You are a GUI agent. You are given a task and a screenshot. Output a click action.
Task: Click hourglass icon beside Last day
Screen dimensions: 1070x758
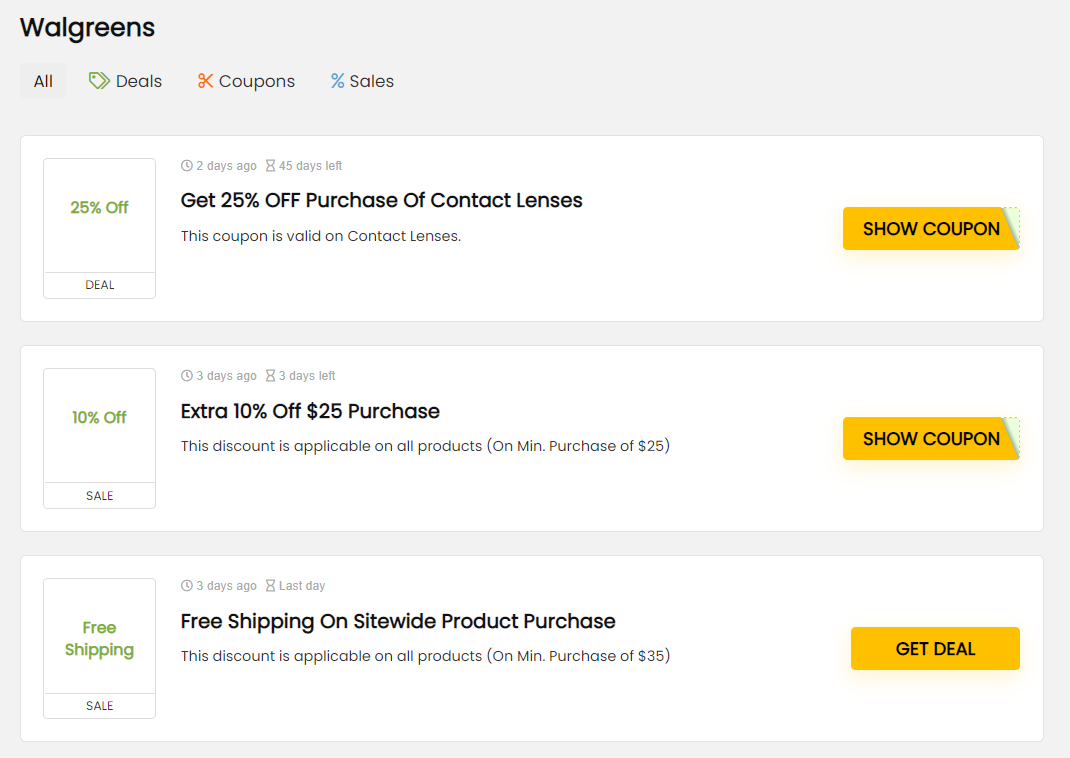tap(270, 586)
